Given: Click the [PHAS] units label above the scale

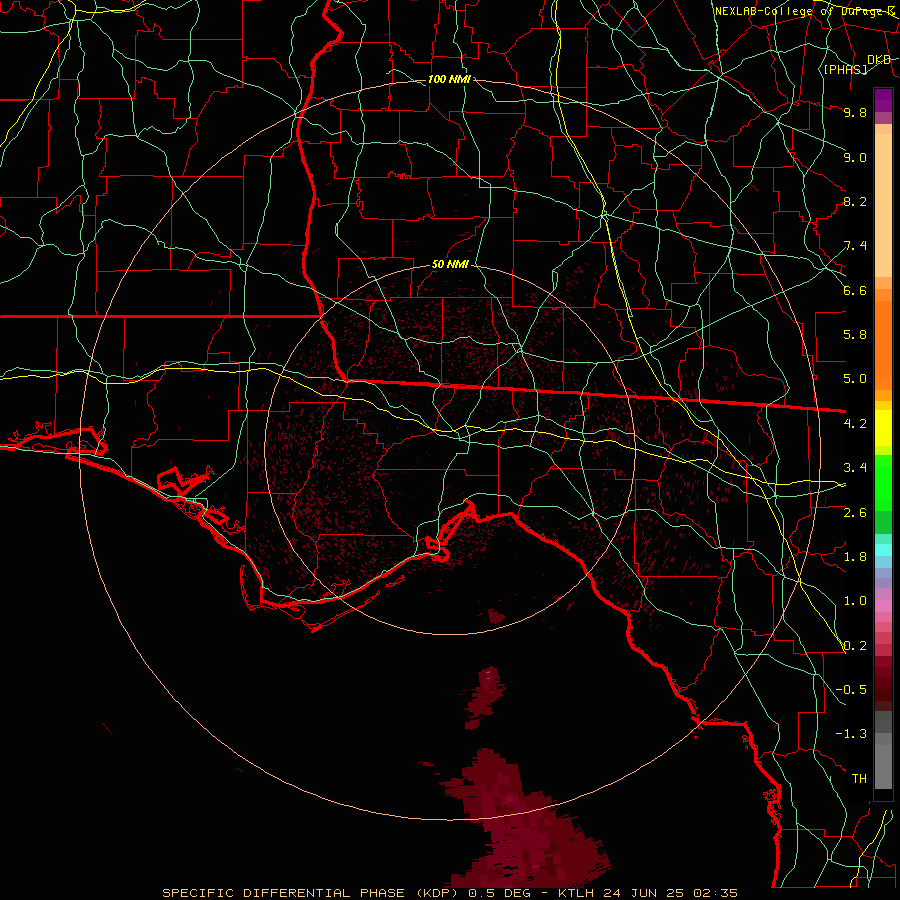Looking at the screenshot, I should 845,69.
